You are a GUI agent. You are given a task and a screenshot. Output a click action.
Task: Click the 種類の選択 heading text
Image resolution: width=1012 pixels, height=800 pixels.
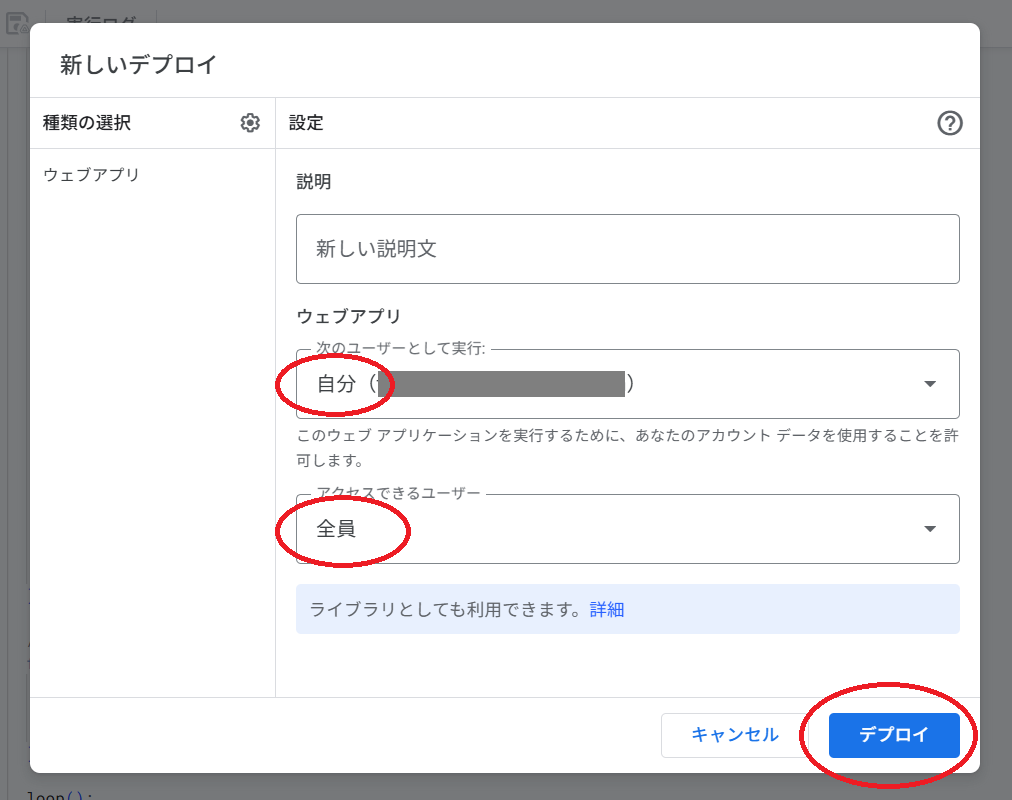click(x=86, y=123)
